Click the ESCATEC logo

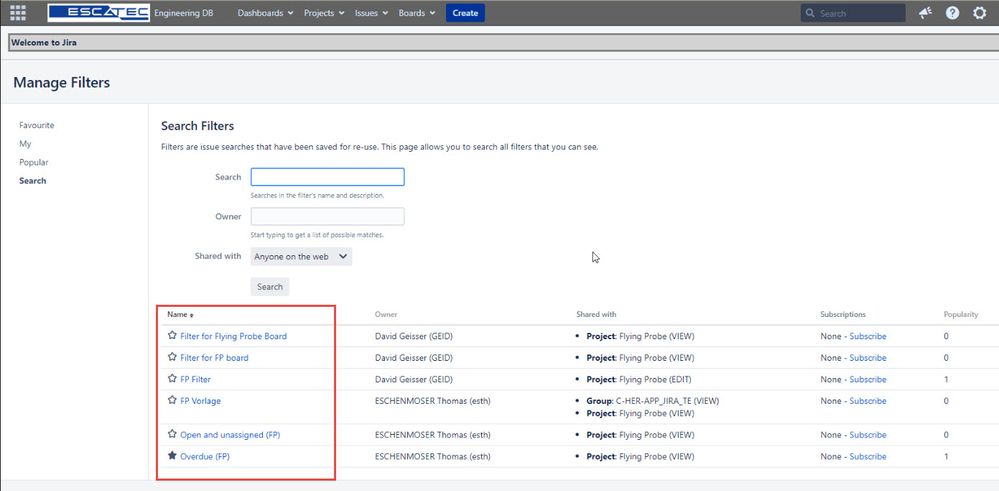coord(99,13)
